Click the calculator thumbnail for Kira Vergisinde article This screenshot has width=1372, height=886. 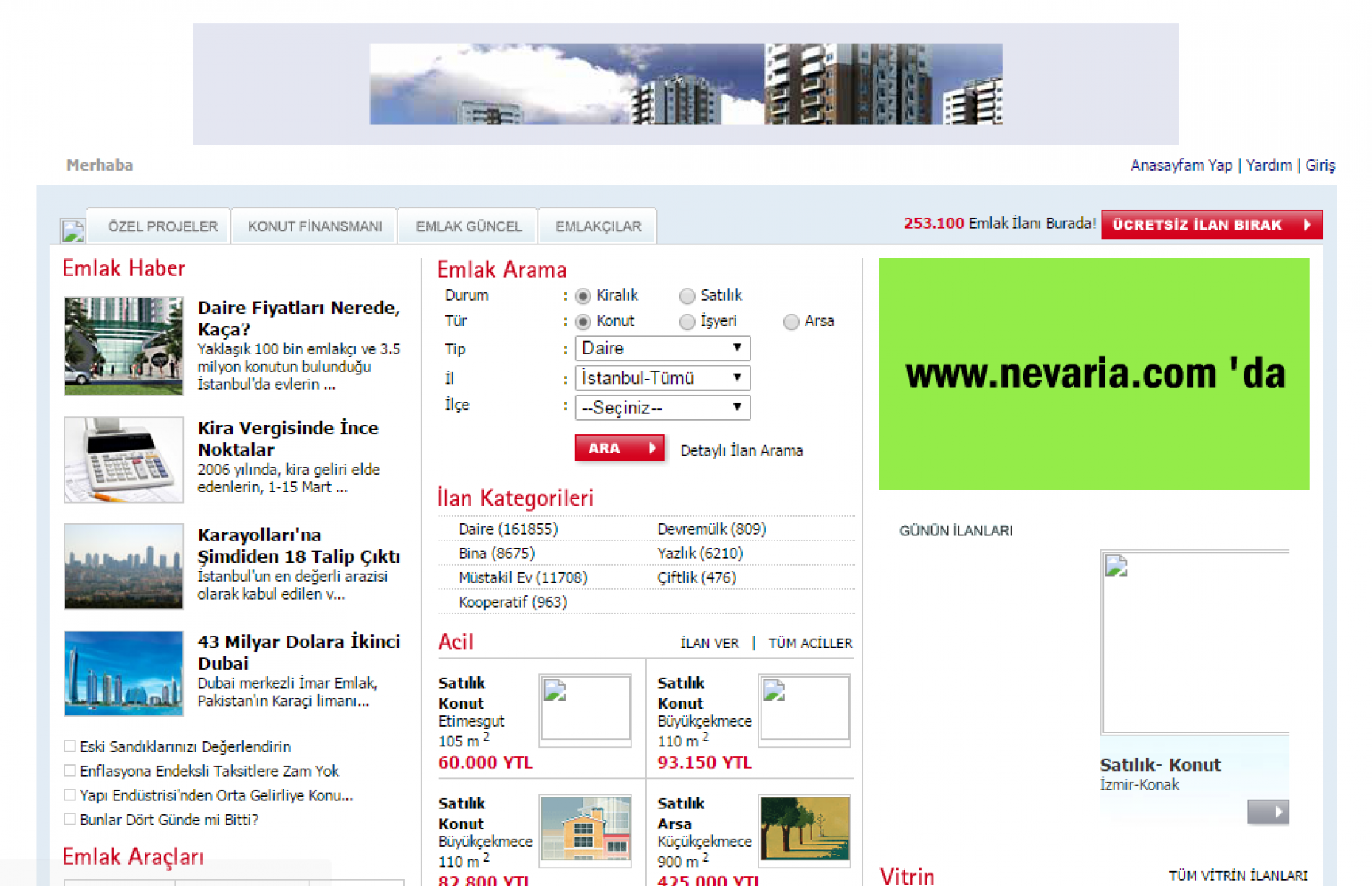point(123,459)
